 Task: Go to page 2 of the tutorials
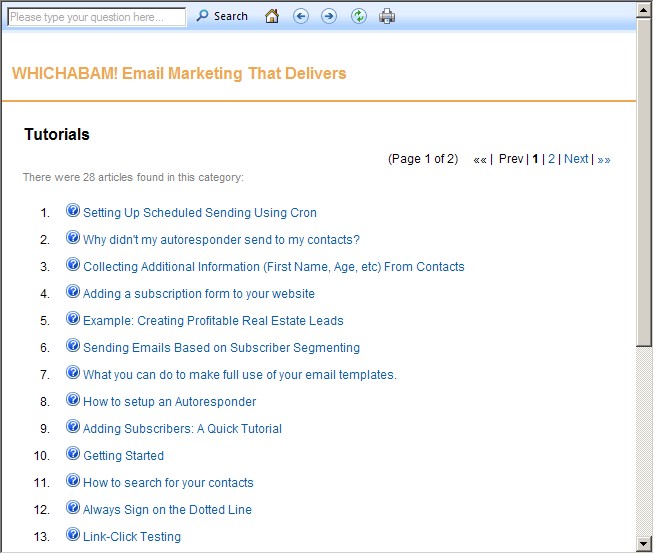pos(551,159)
